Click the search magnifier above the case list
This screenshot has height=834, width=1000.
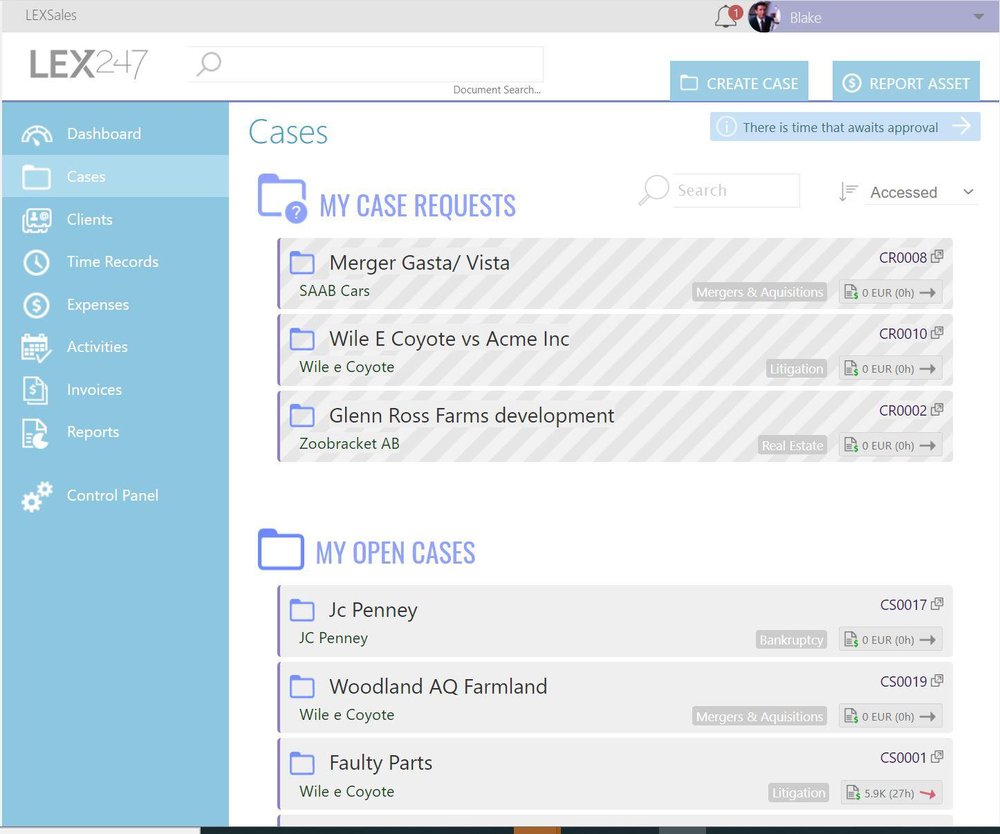655,190
